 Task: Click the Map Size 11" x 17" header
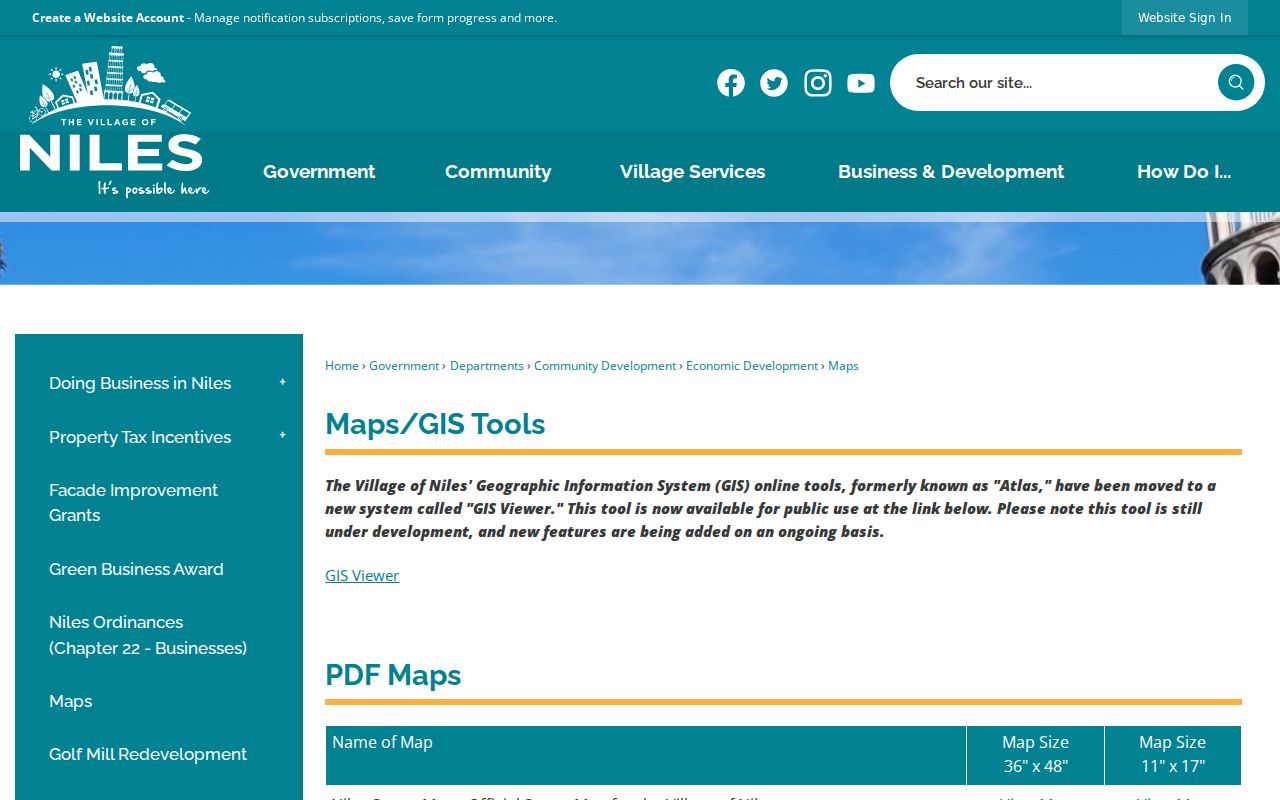point(1172,755)
